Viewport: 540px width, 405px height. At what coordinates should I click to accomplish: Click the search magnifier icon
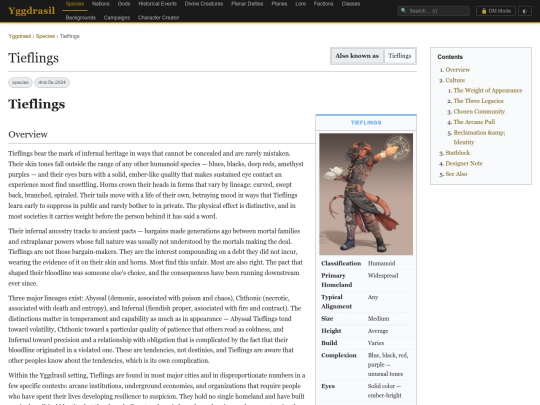click(x=404, y=11)
